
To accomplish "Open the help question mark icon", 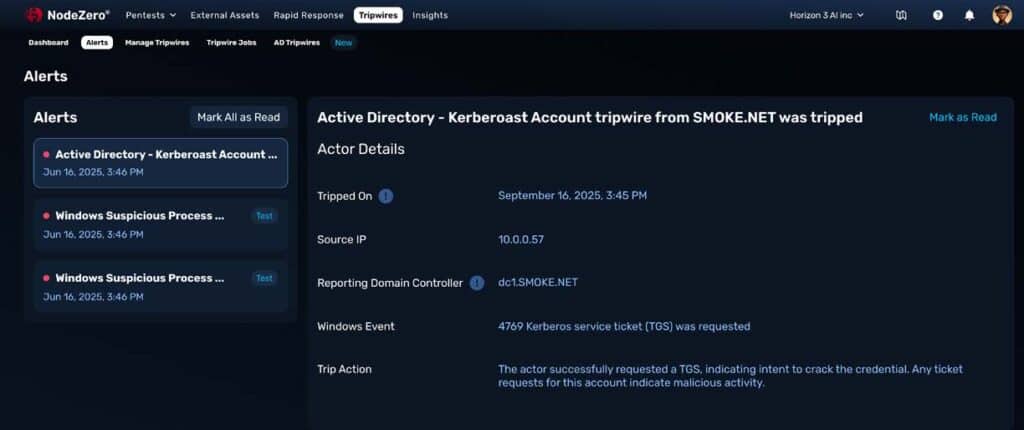I will tap(937, 15).
